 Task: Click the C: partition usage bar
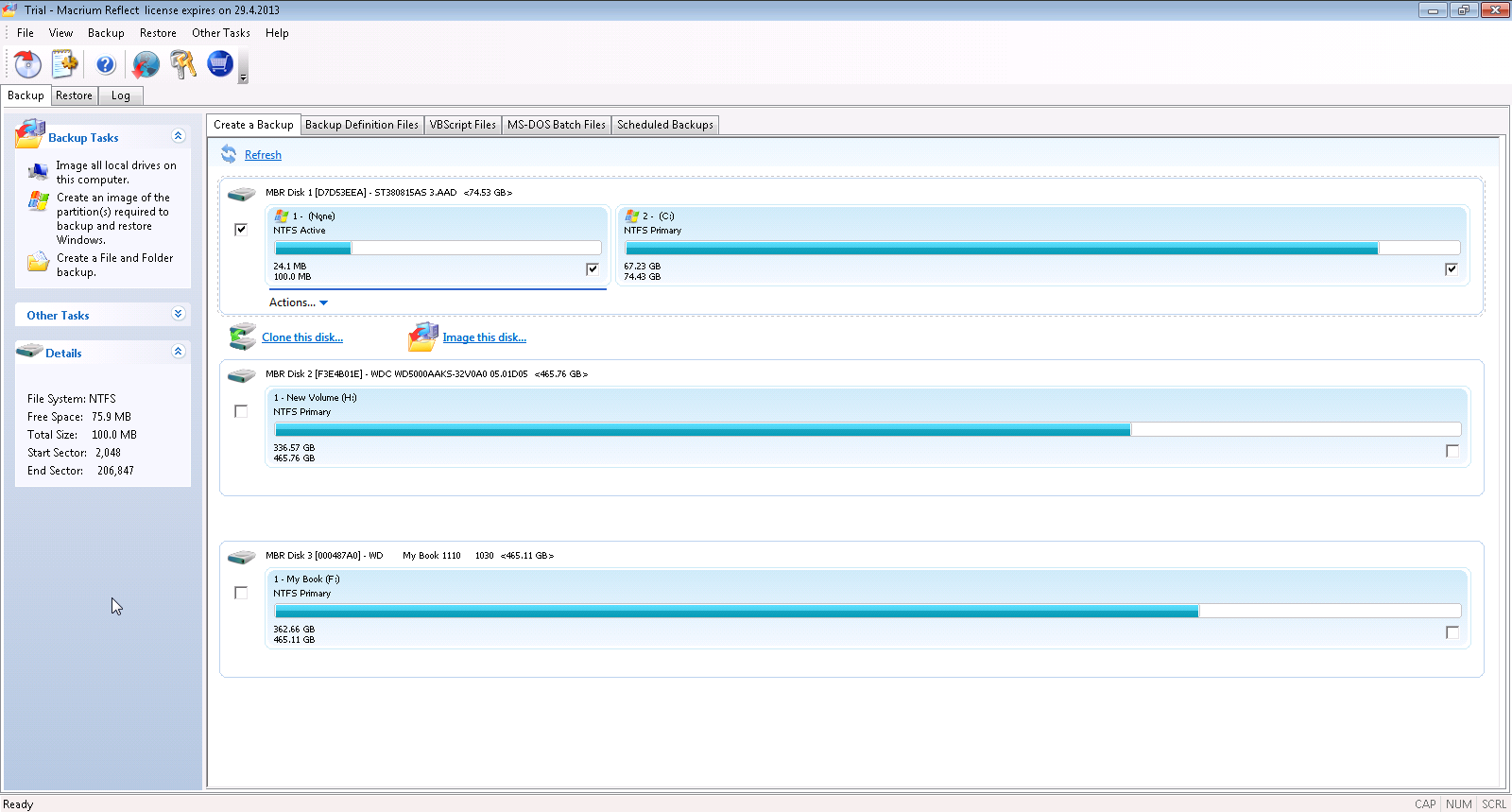pos(1042,249)
